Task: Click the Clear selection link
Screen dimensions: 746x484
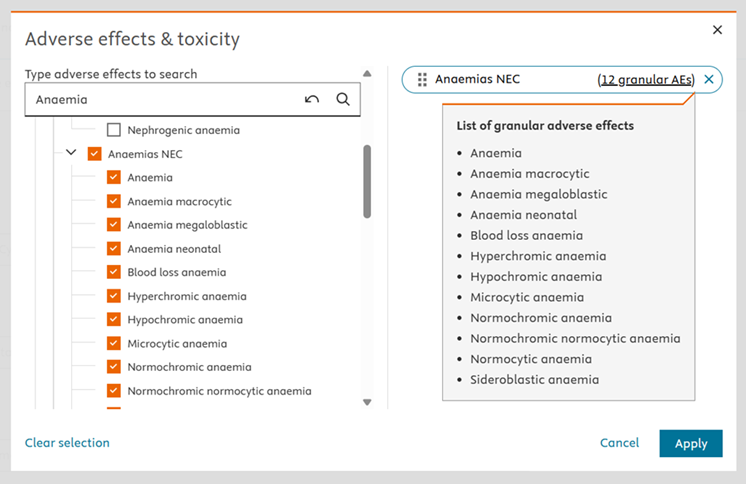Action: tap(67, 443)
